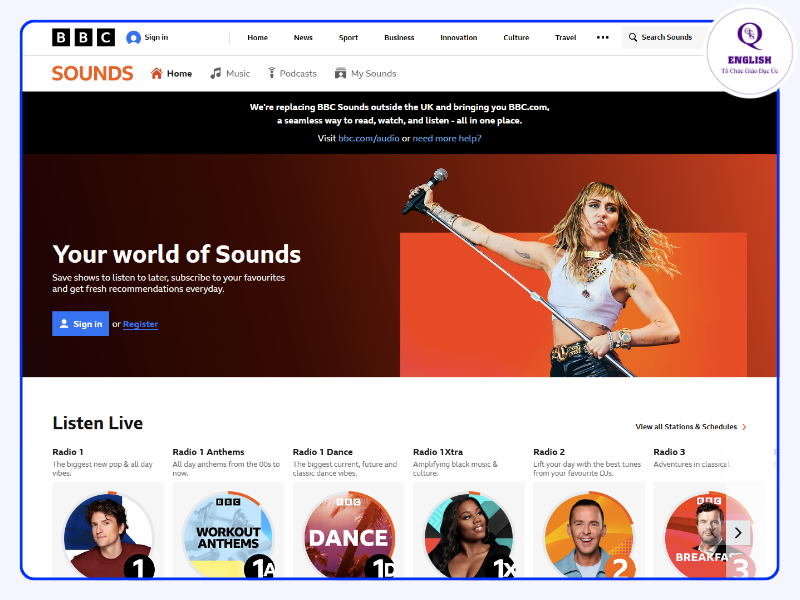Click the orange SOUNDS logo
This screenshot has height=600, width=800.
point(92,73)
